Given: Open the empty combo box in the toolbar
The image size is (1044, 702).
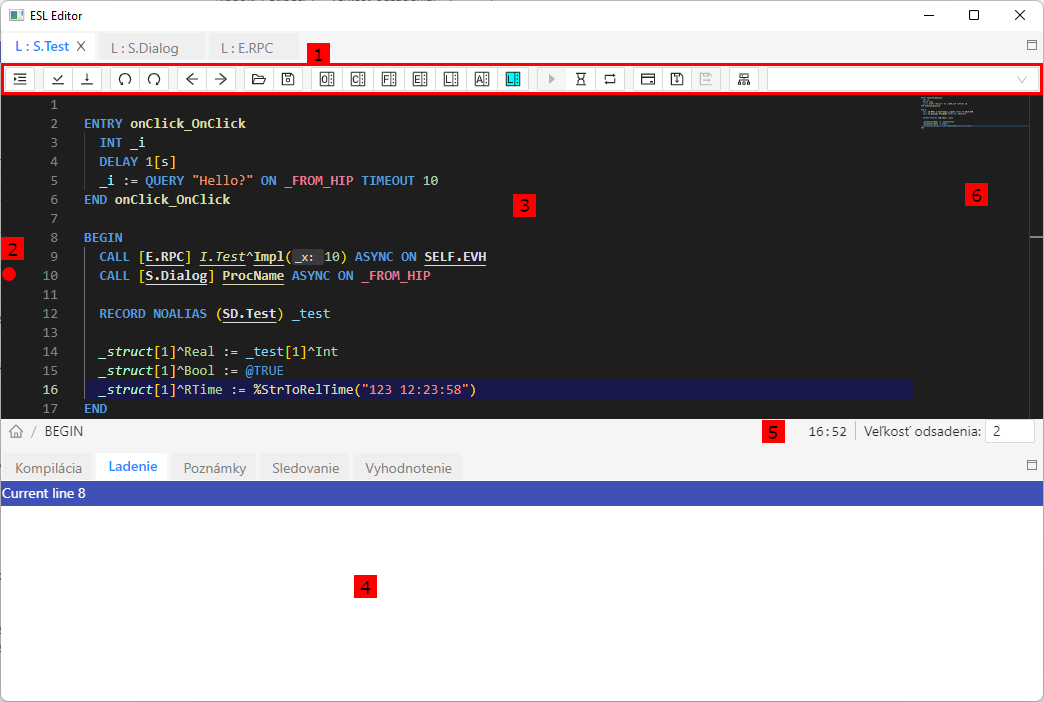Looking at the screenshot, I should 901,79.
